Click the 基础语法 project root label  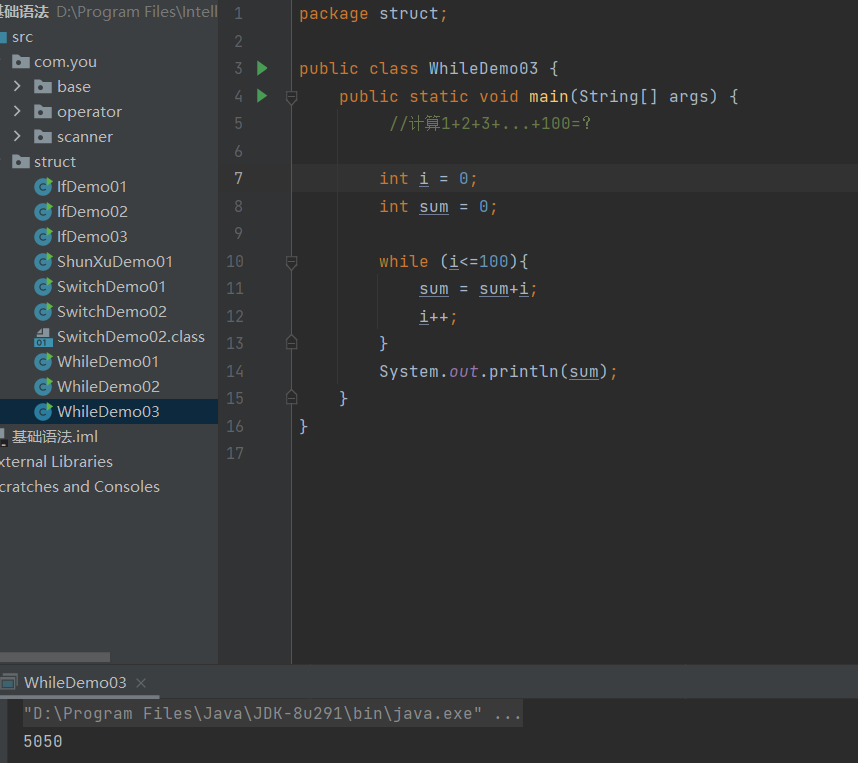(25, 11)
